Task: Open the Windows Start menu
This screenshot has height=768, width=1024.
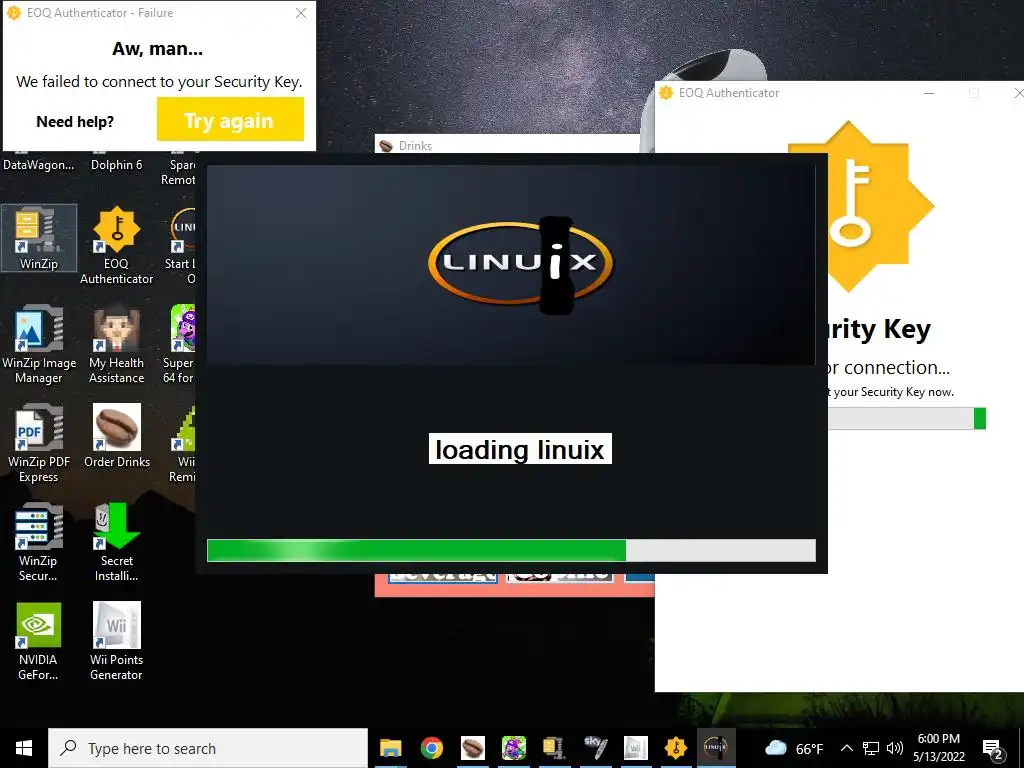Action: [24, 748]
